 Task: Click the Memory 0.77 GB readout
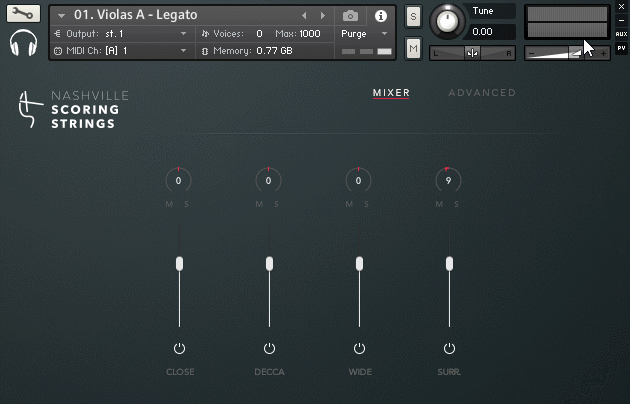point(274,51)
